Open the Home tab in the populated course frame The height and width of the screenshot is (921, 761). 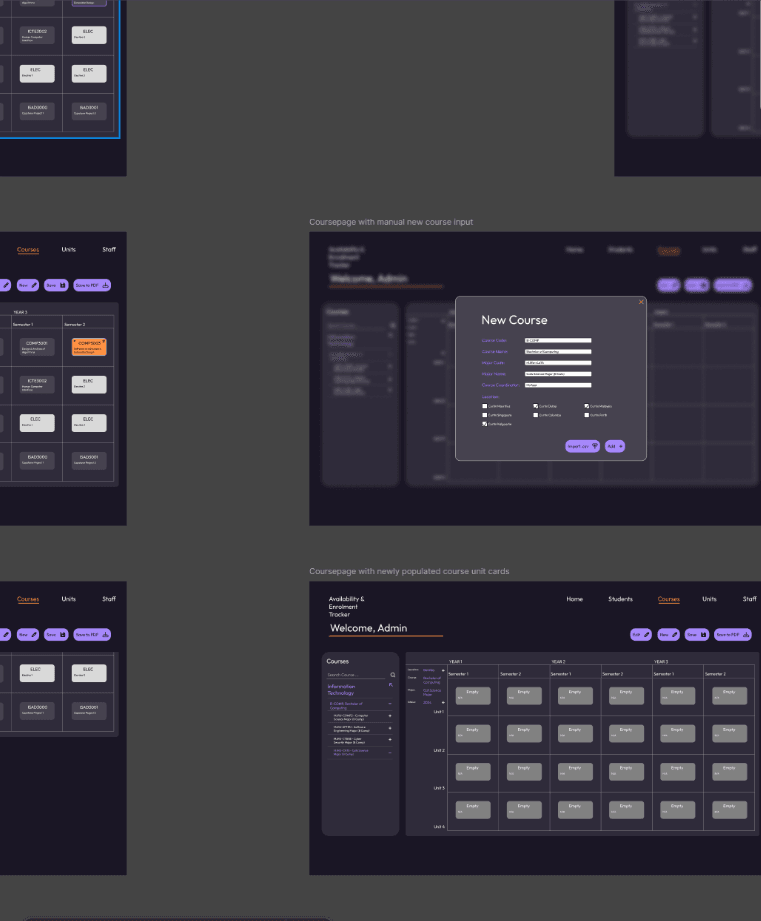(574, 599)
